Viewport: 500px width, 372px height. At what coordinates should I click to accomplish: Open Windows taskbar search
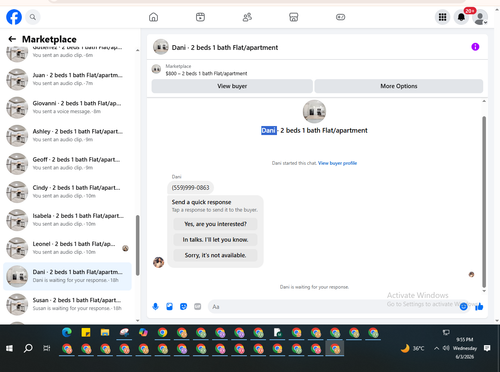pos(28,348)
